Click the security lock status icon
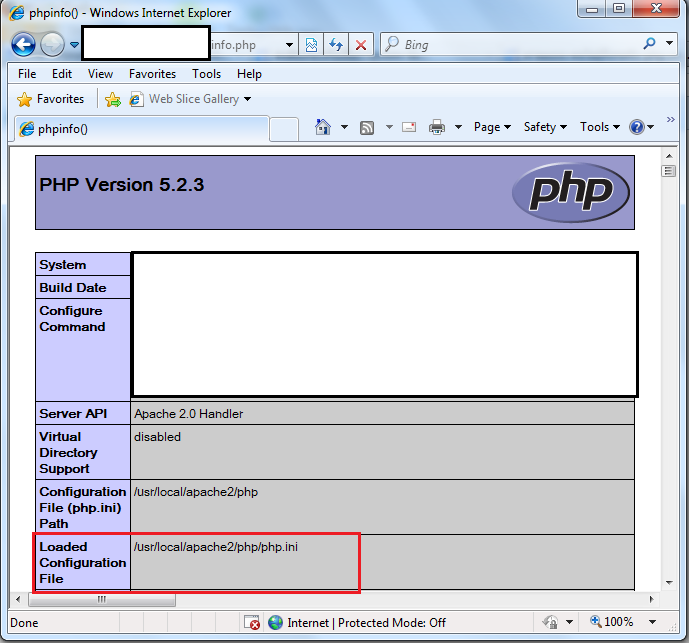This screenshot has height=643, width=689. coord(550,622)
